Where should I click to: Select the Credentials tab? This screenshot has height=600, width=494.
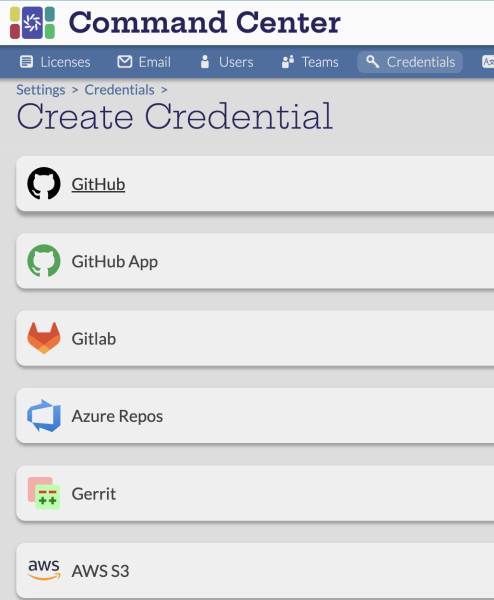click(410, 62)
